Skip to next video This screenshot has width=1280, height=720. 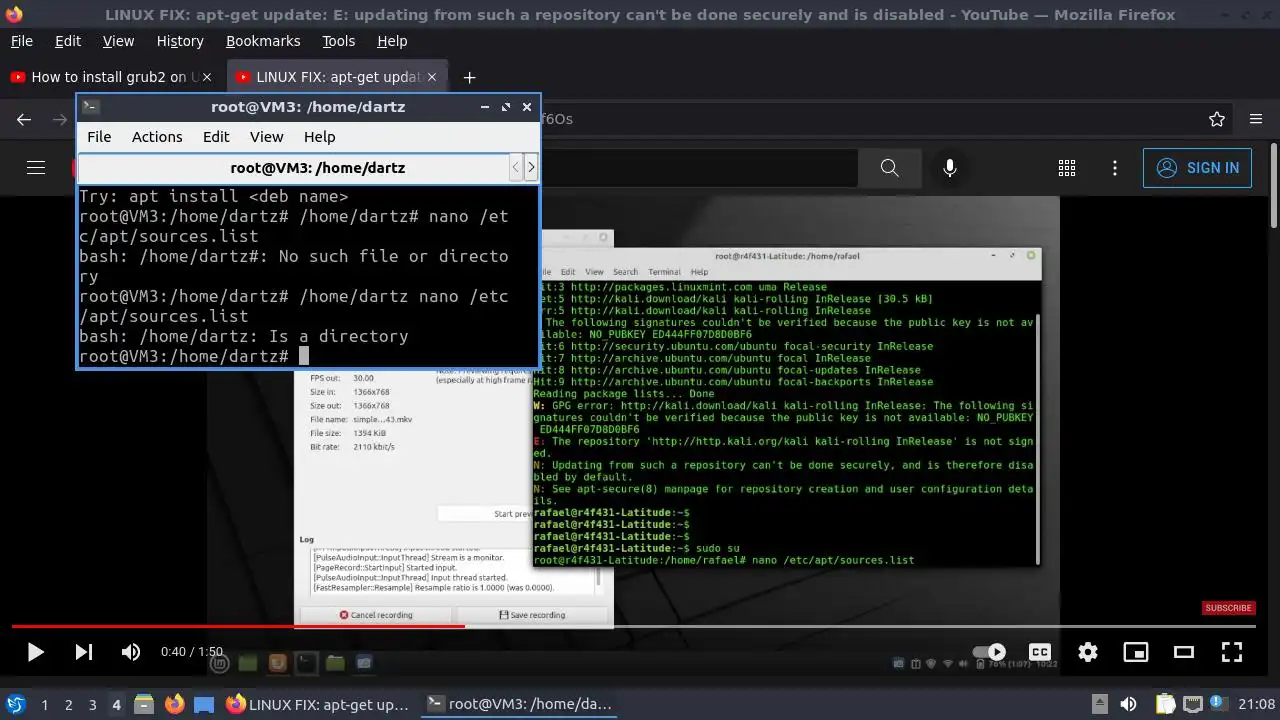pyautogui.click(x=84, y=652)
